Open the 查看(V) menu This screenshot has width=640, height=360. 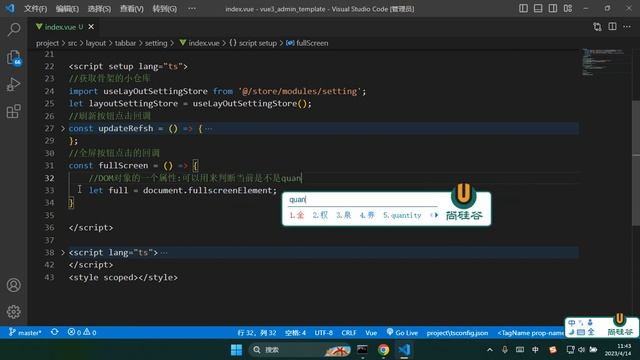click(131, 9)
